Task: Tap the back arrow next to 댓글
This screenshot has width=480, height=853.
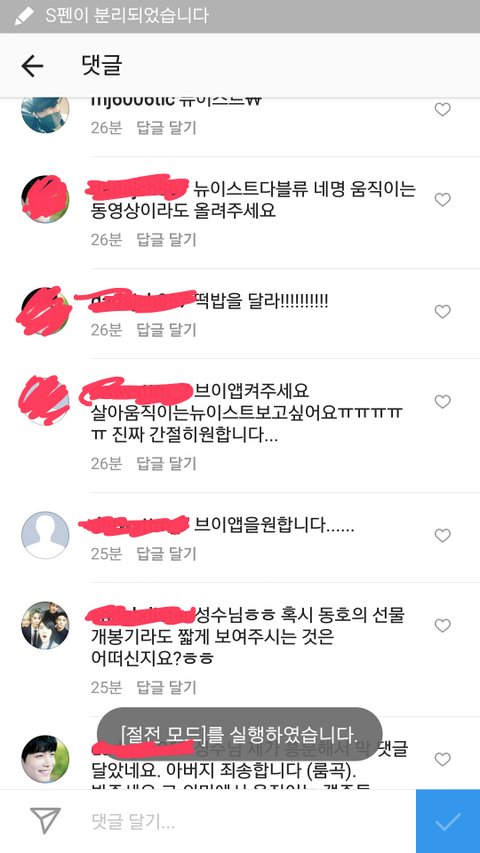Action: 32,66
